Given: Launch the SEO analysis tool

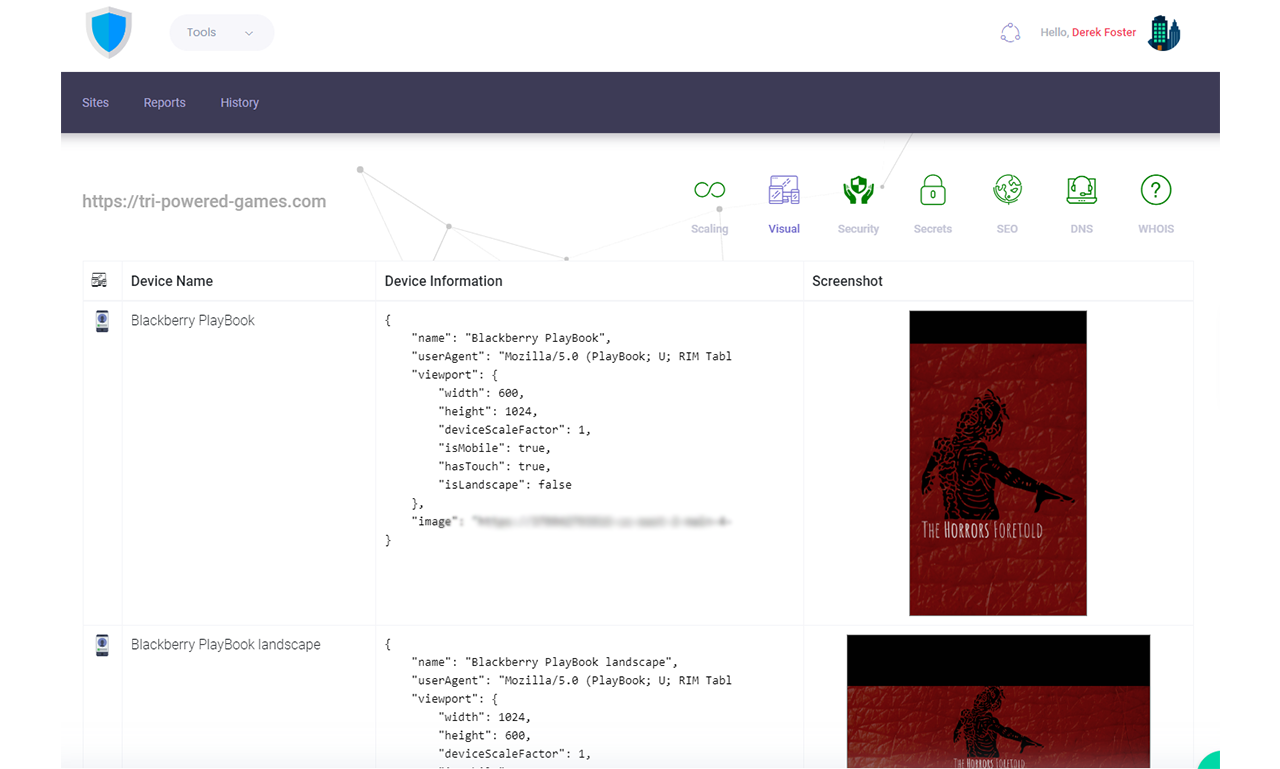Looking at the screenshot, I should coord(1007,200).
